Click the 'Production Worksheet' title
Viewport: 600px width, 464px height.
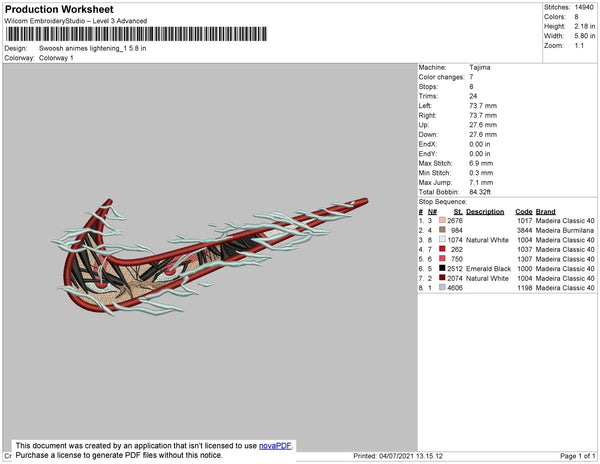click(59, 10)
